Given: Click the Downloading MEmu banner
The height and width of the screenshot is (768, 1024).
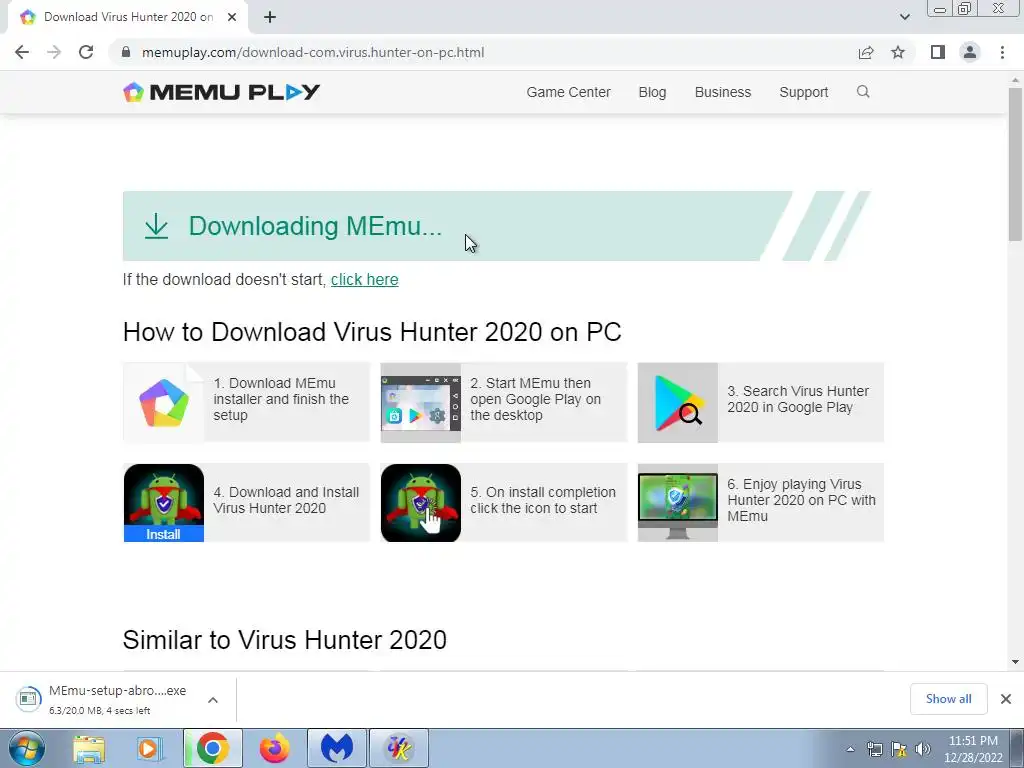Looking at the screenshot, I should click(x=496, y=226).
